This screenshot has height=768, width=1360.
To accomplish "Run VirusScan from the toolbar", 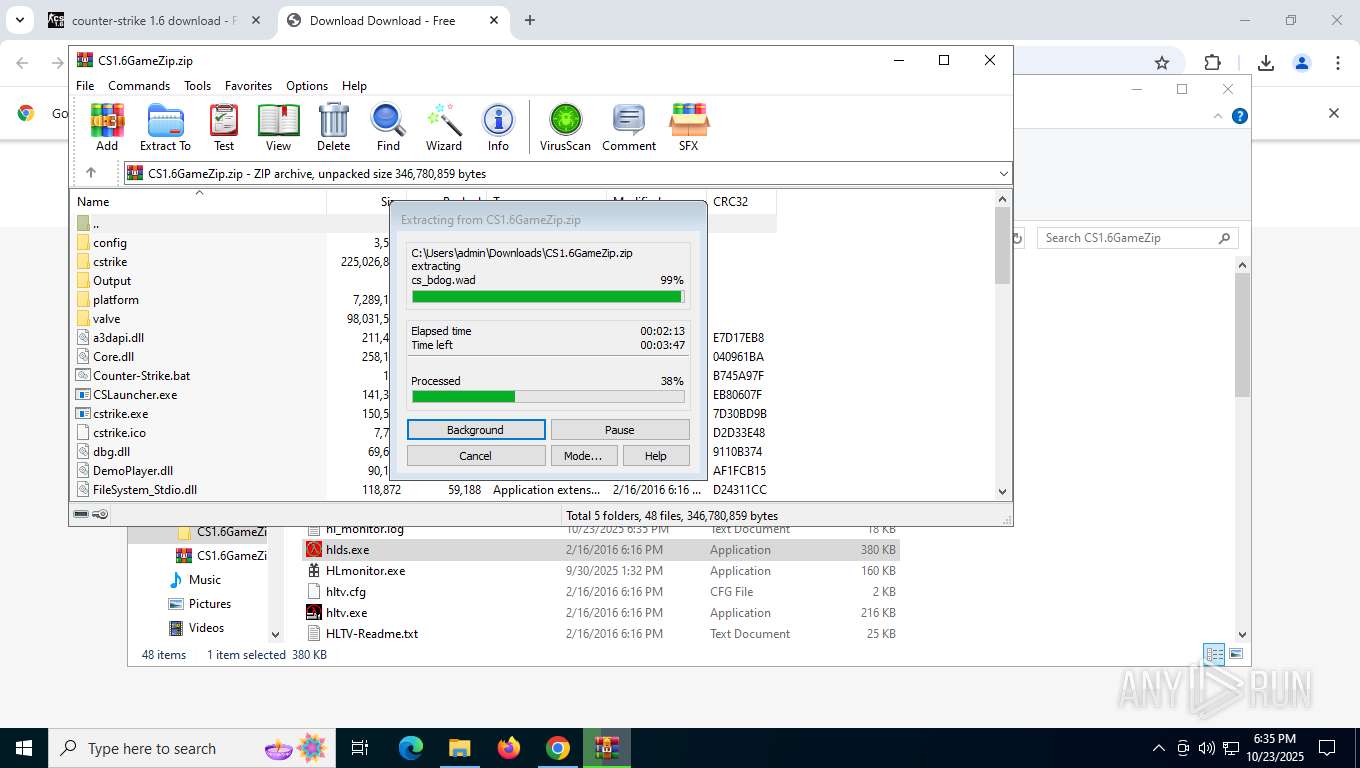I will click(566, 127).
